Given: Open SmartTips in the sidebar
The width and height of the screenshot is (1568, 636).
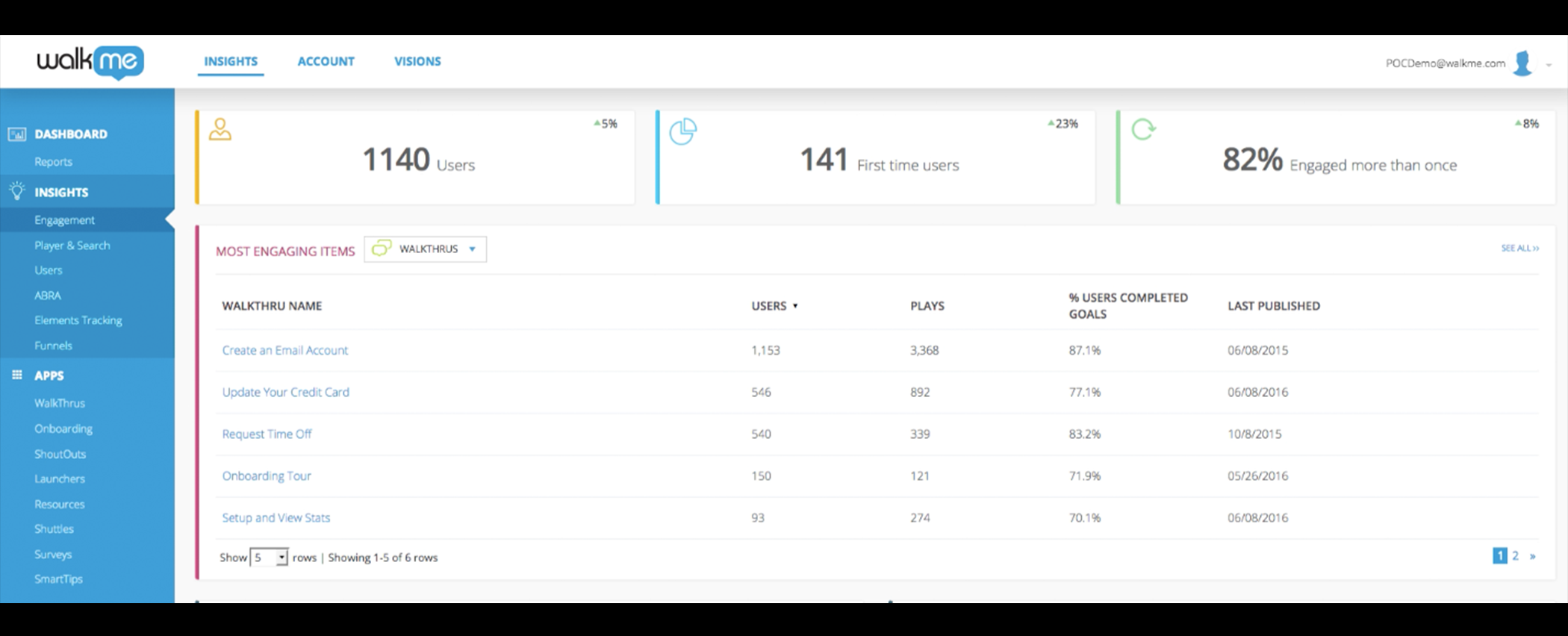Looking at the screenshot, I should (58, 579).
